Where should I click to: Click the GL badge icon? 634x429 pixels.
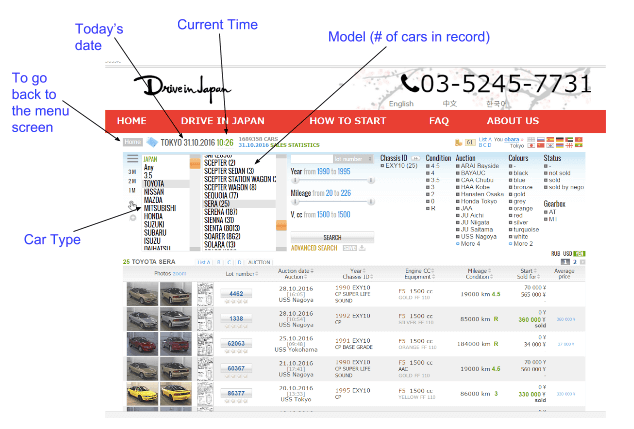(x=470, y=142)
